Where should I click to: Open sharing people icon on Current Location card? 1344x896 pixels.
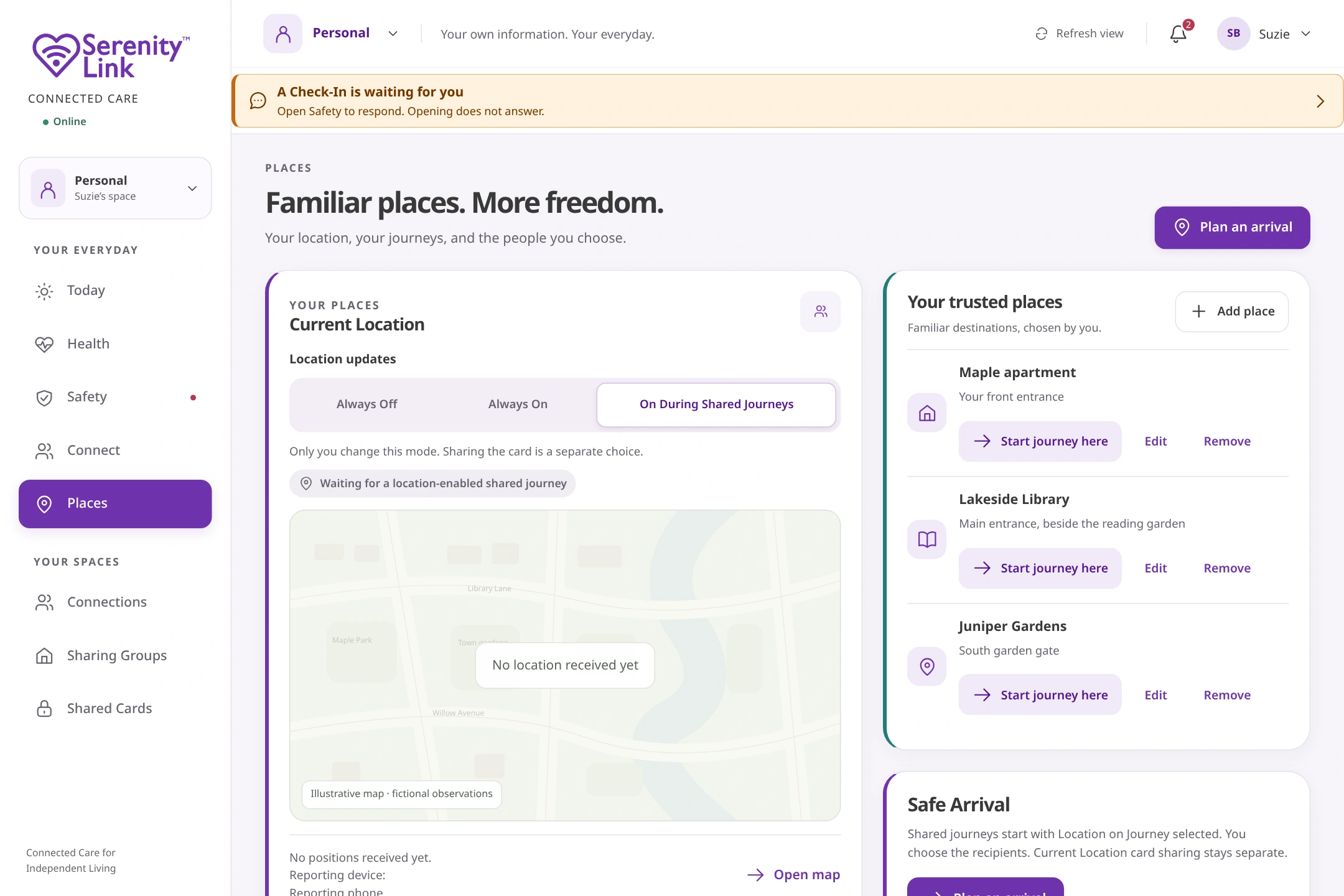[821, 311]
